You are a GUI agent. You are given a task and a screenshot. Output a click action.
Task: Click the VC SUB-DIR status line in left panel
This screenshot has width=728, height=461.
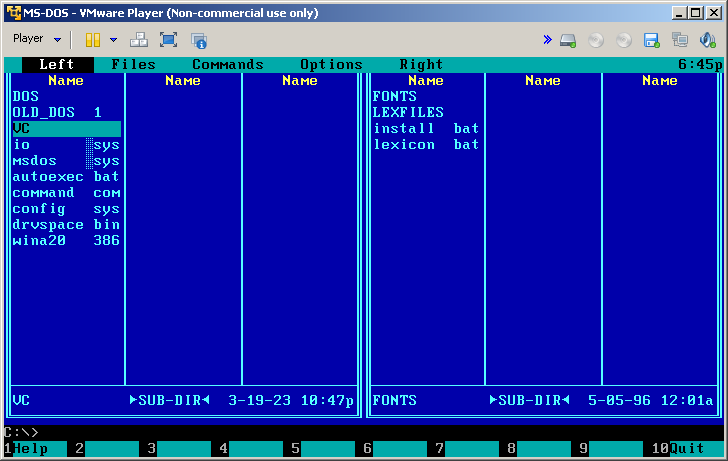click(x=183, y=400)
